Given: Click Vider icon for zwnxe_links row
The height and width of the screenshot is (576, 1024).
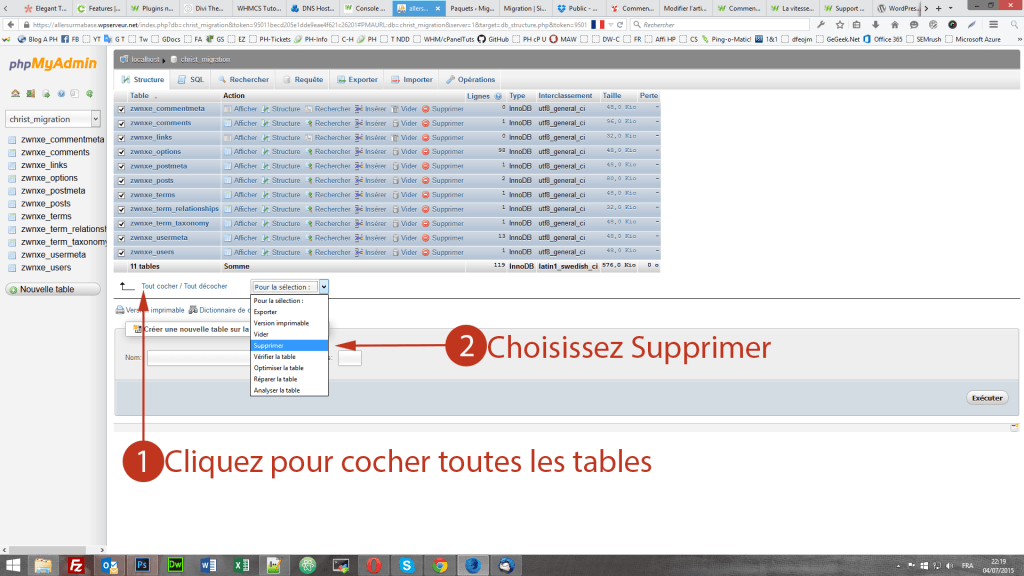Looking at the screenshot, I should tap(395, 138).
